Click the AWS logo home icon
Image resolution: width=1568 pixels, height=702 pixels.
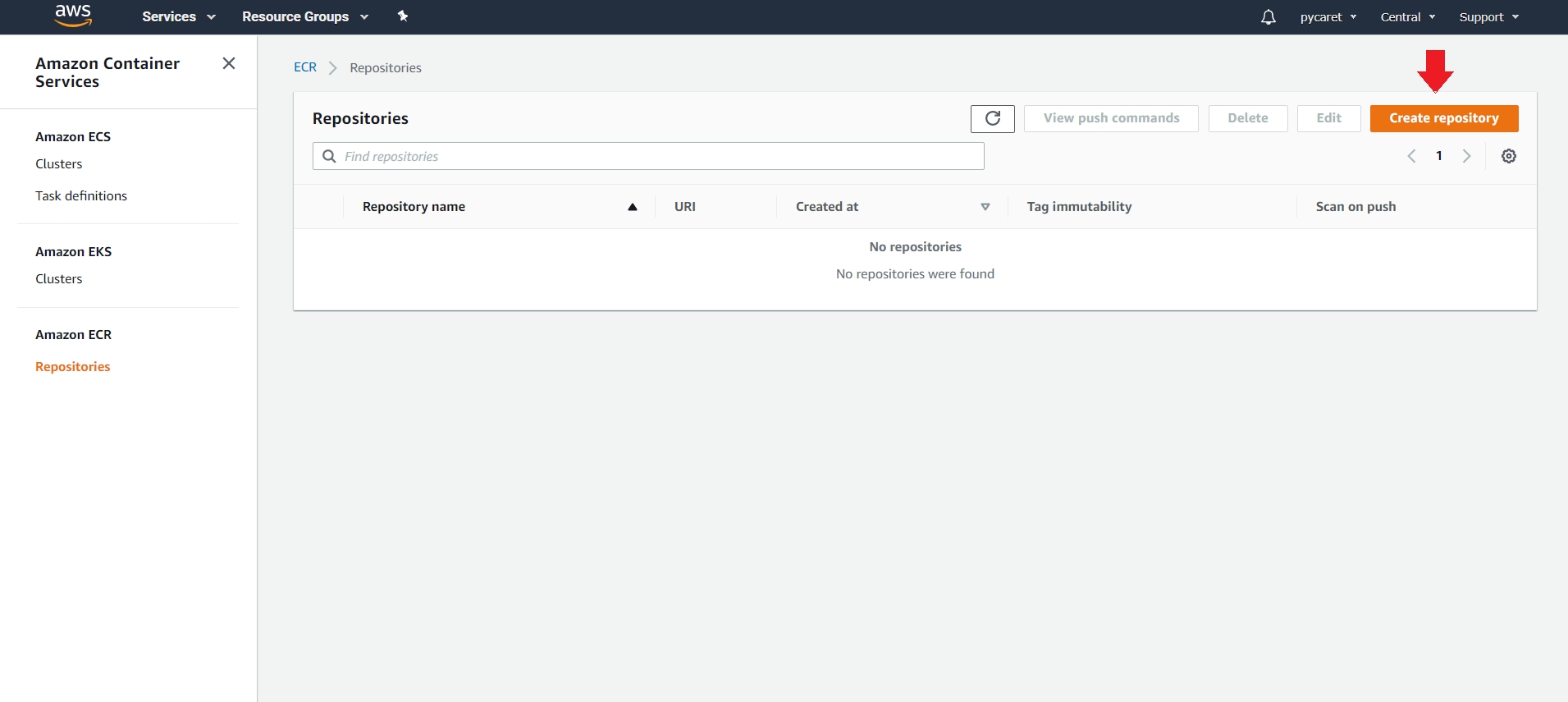(73, 16)
